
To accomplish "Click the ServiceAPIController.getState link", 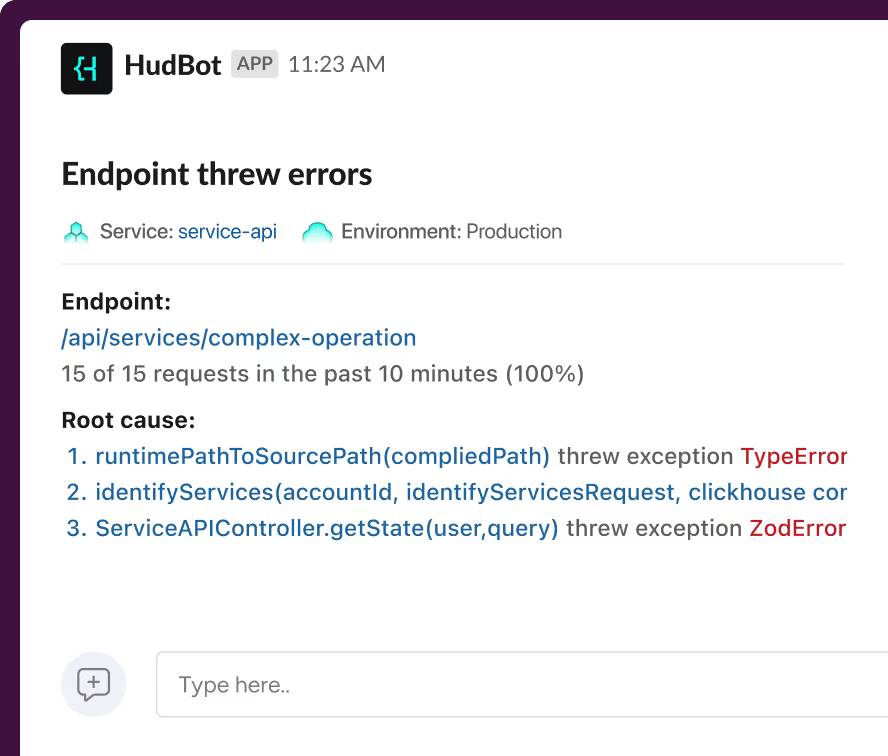I will pyautogui.click(x=325, y=528).
